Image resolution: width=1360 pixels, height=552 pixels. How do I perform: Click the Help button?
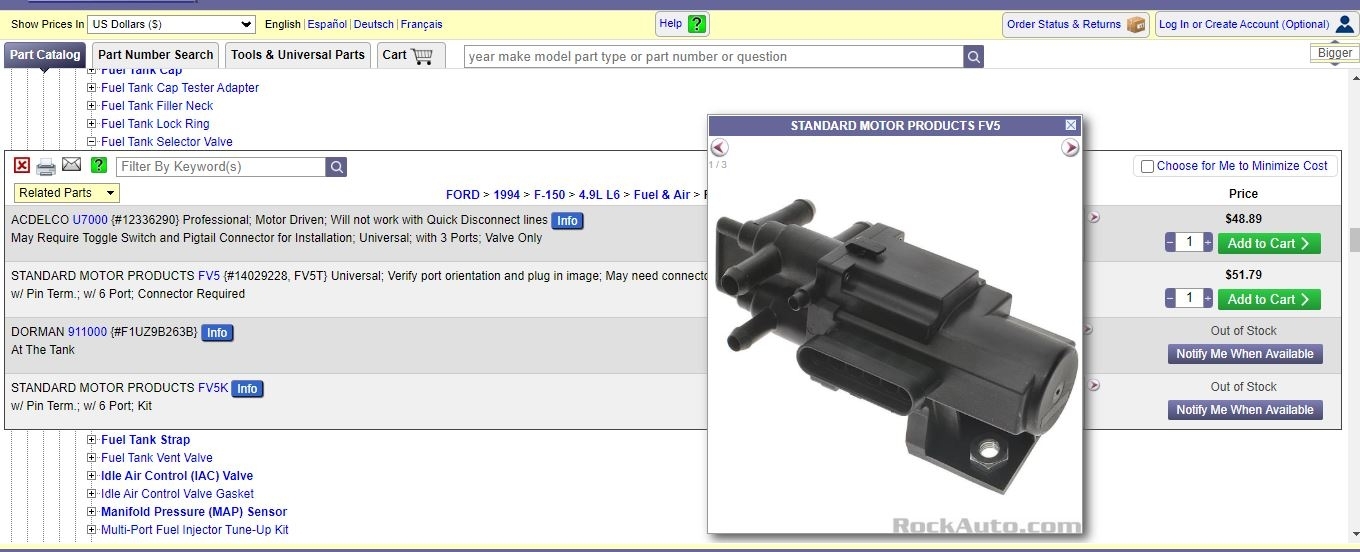point(683,24)
